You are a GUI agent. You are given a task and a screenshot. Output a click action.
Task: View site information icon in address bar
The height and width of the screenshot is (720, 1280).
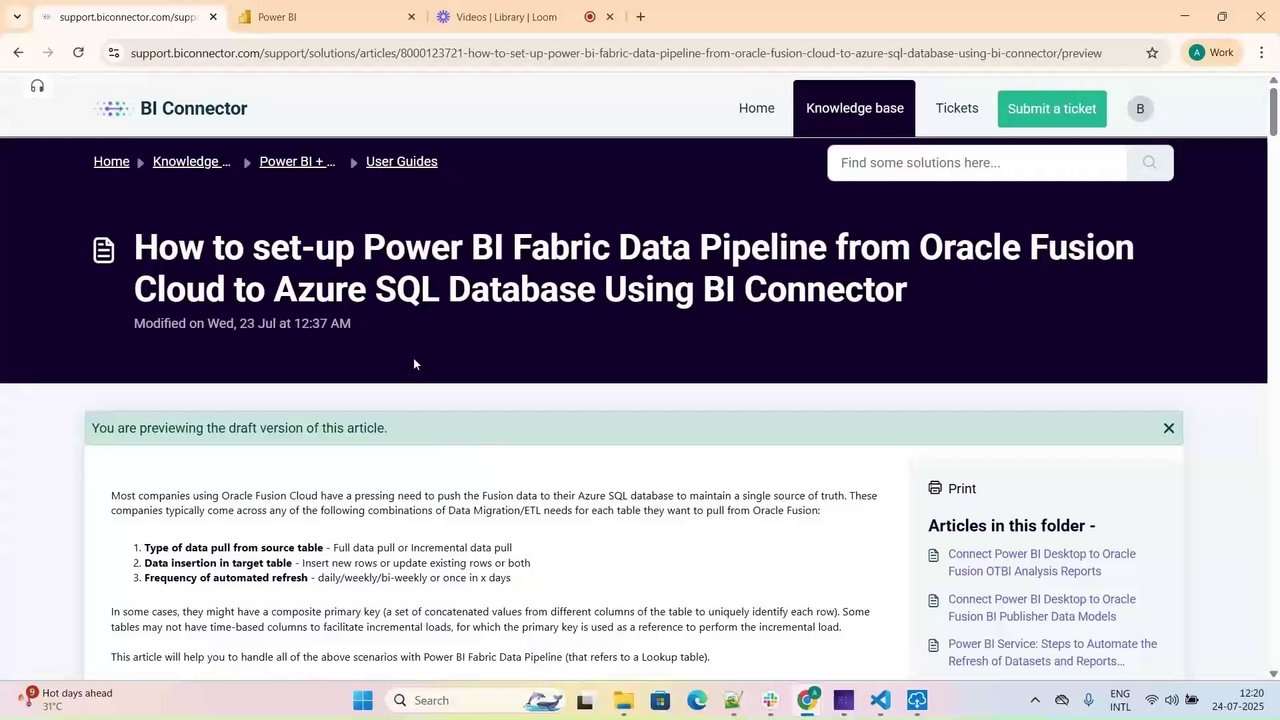pos(114,53)
